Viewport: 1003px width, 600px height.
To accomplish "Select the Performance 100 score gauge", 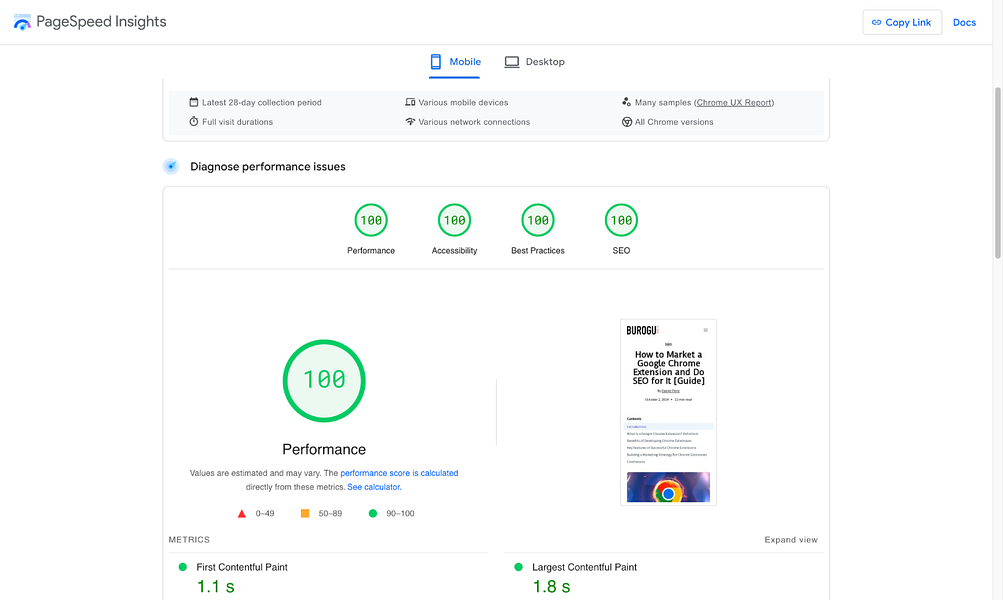I will coord(371,220).
